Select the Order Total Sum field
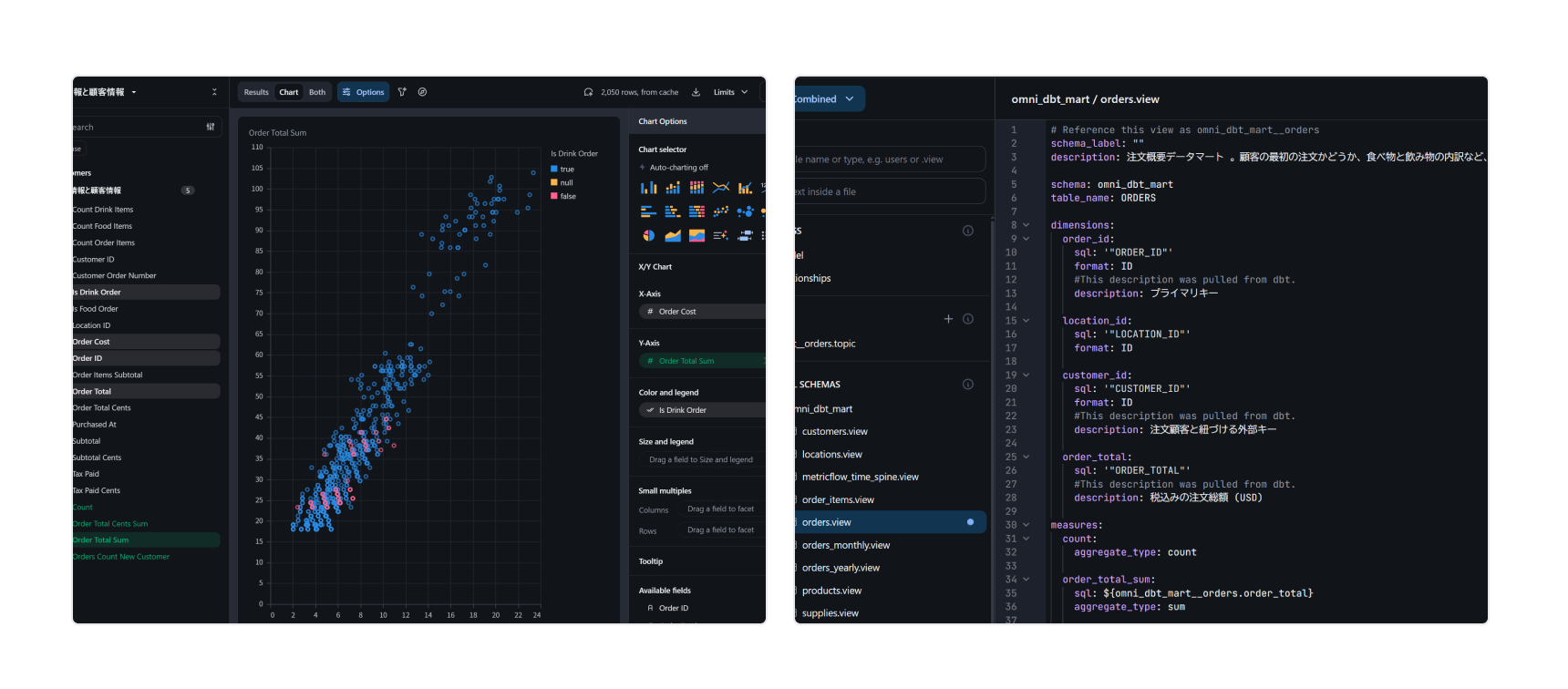The width and height of the screenshot is (1568, 689). pyautogui.click(x=101, y=540)
